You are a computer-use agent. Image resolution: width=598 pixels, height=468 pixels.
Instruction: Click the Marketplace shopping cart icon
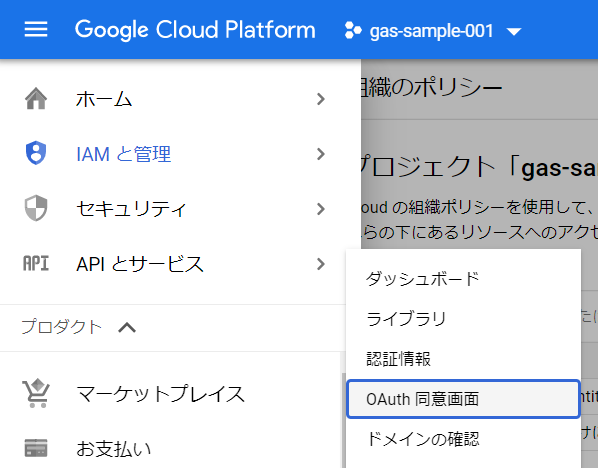tap(36, 393)
